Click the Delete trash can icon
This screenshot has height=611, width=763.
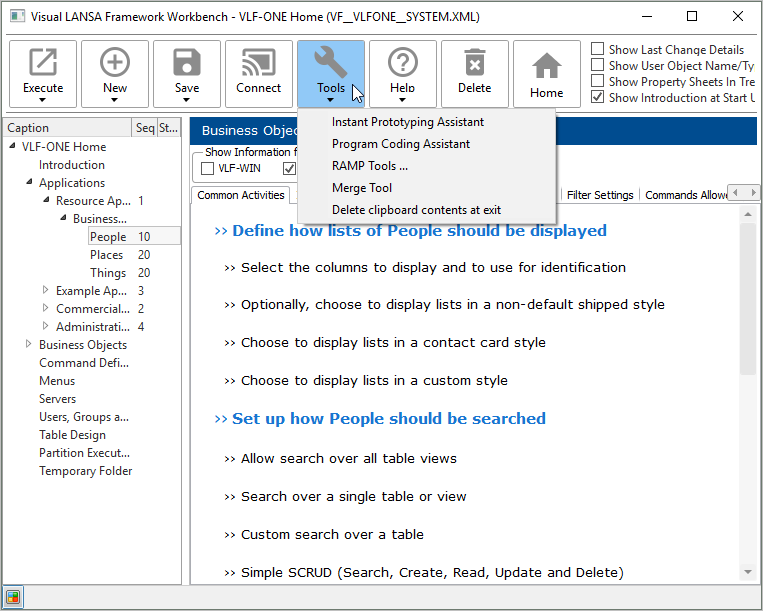point(475,63)
